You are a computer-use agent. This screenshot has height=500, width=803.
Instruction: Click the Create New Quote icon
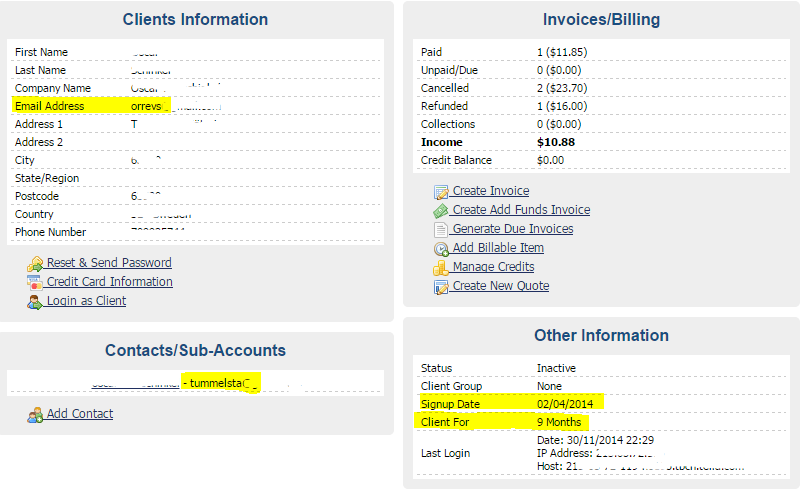point(441,287)
